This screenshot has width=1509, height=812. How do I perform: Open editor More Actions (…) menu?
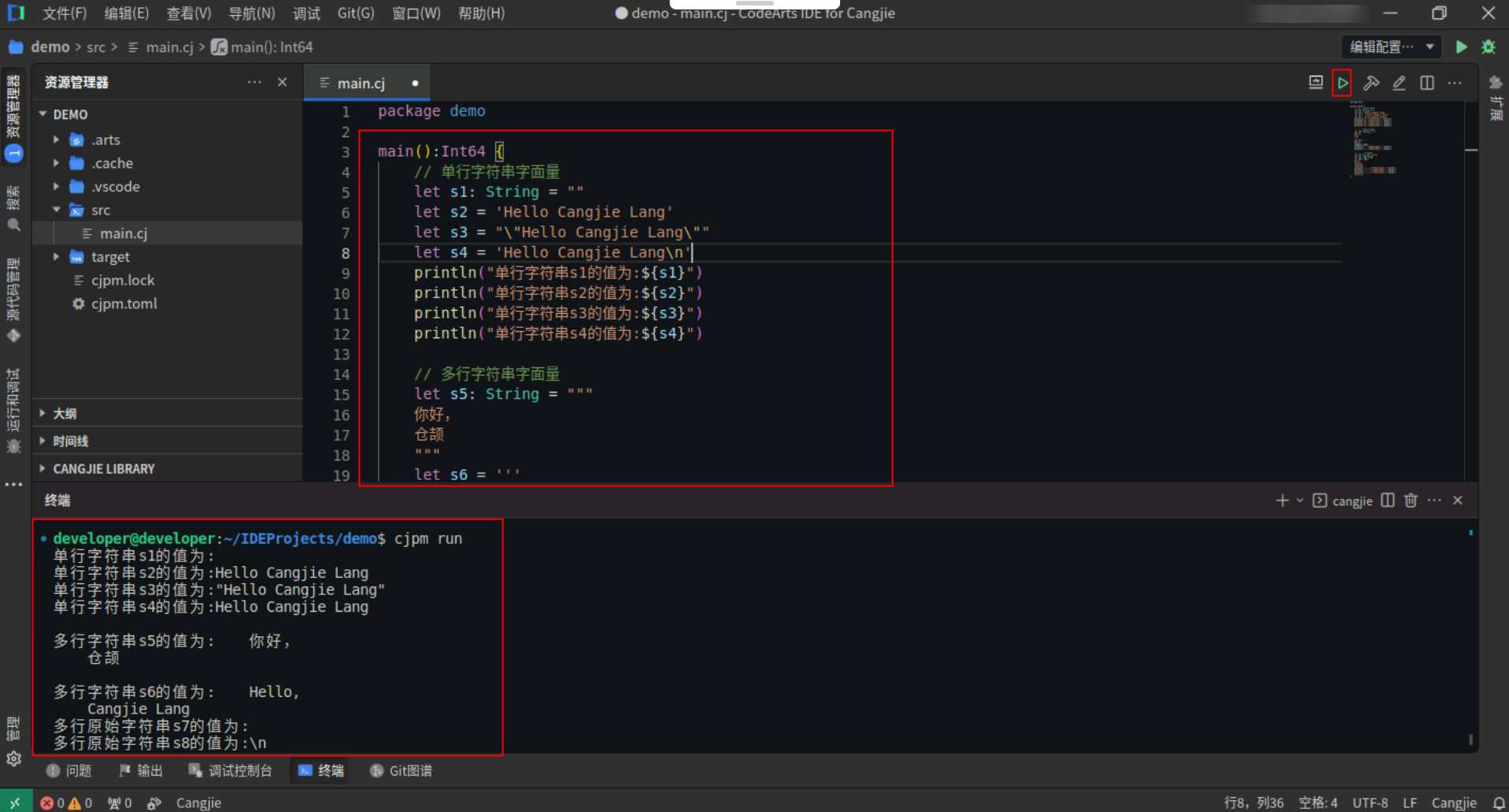click(1455, 83)
